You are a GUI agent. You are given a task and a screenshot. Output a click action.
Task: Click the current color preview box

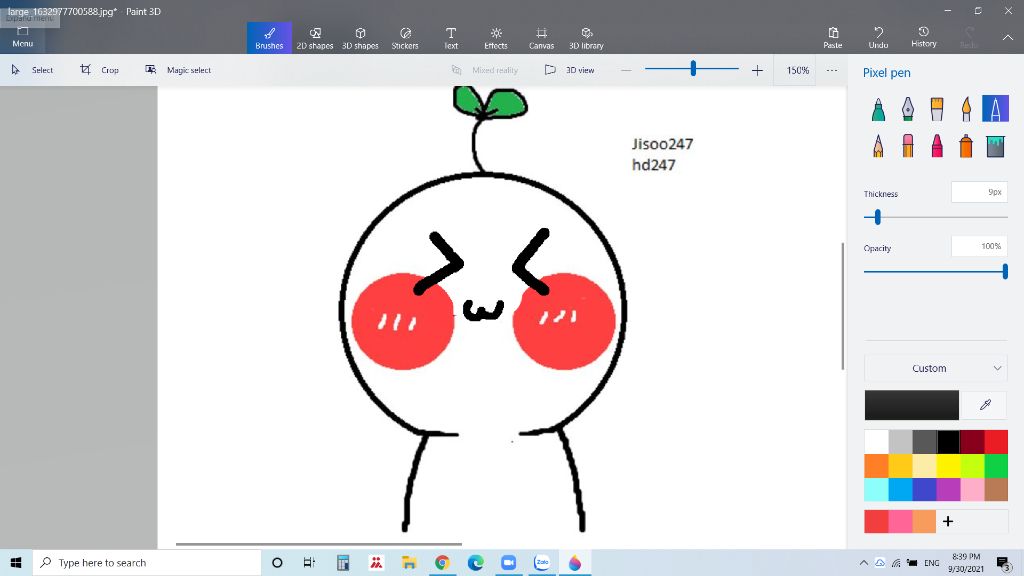(x=912, y=405)
